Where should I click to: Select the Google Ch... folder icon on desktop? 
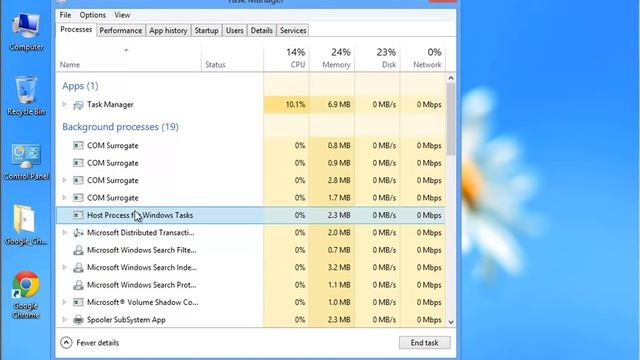[26, 225]
